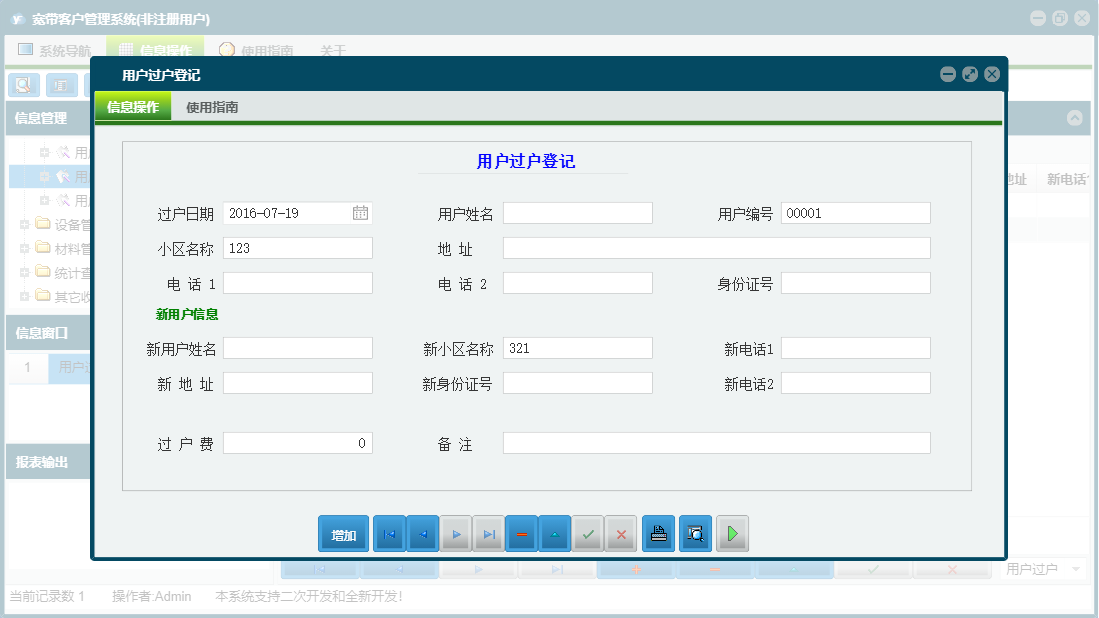Click the 增加 button
This screenshot has height=618, width=1099.
[343, 533]
